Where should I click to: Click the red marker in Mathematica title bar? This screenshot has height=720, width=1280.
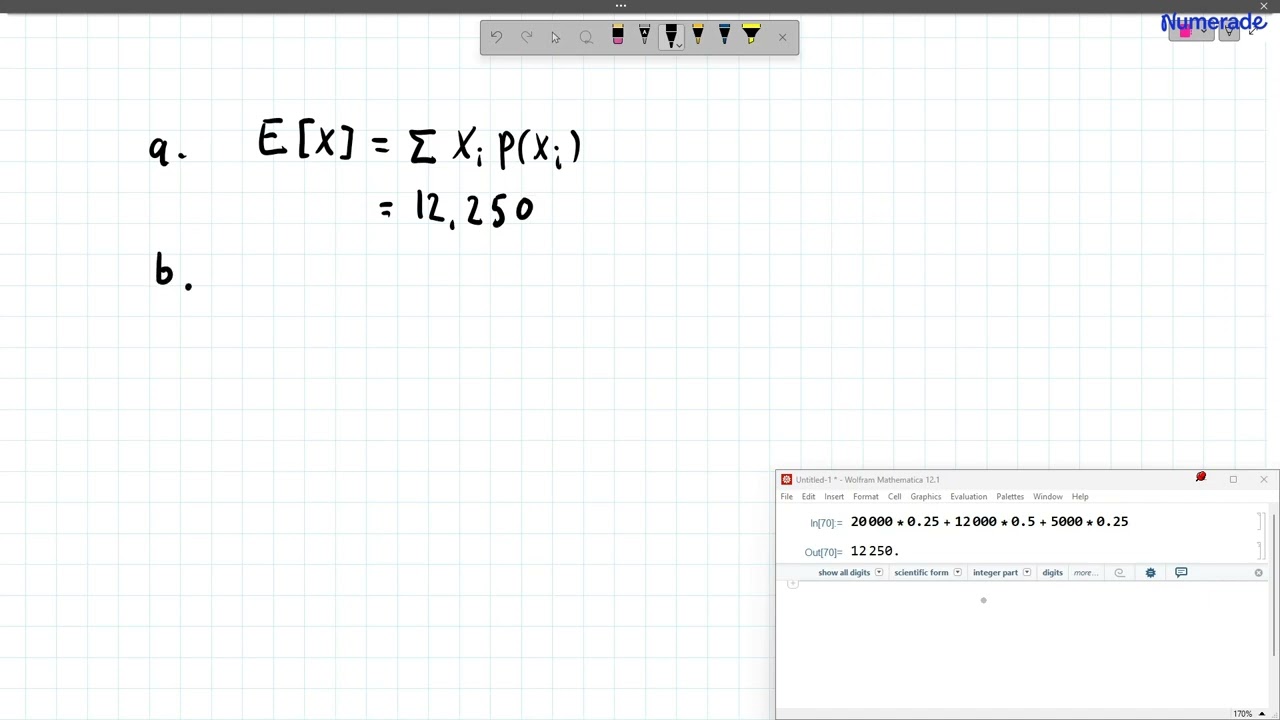click(x=1201, y=478)
